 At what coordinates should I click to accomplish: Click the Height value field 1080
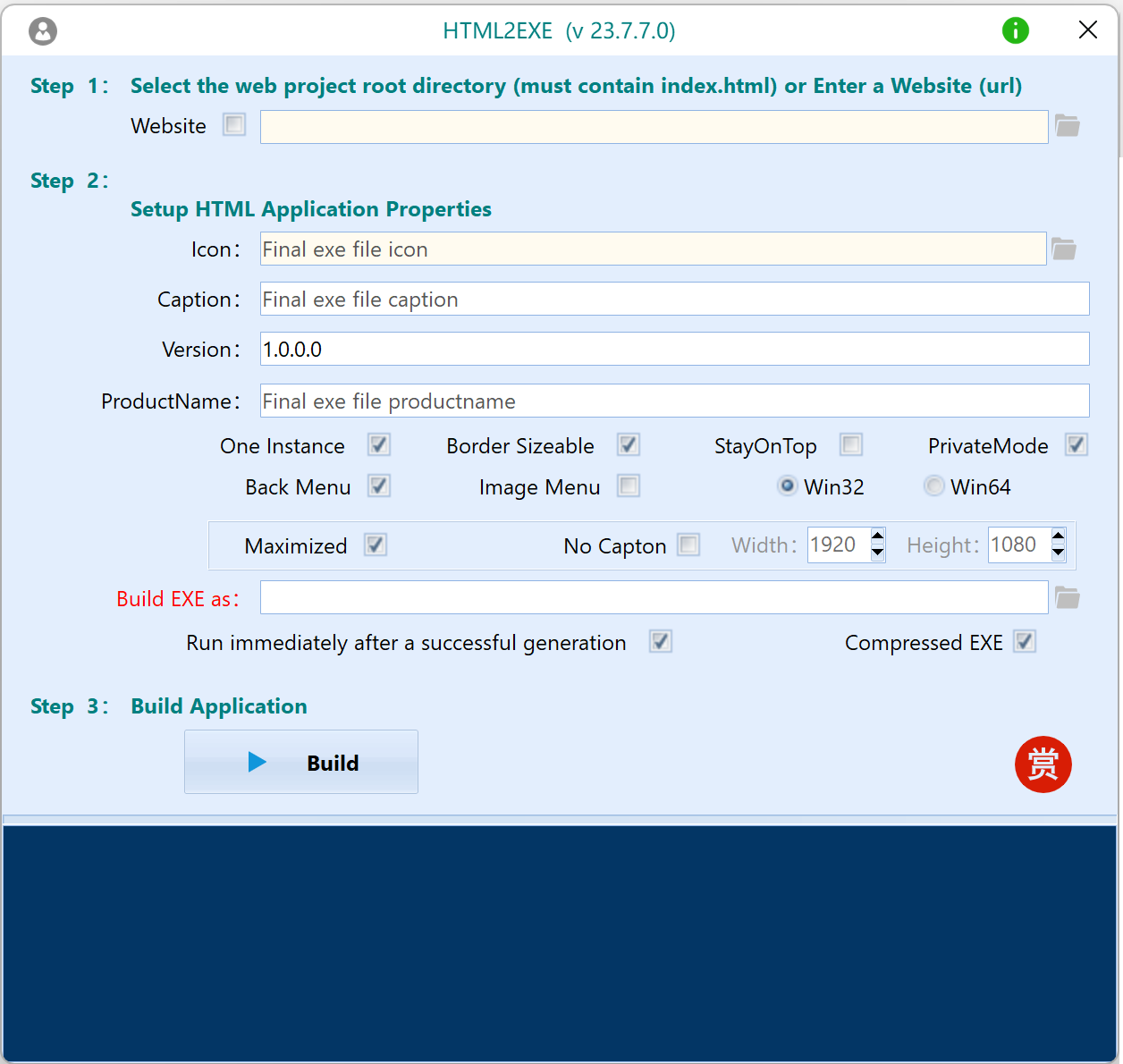1019,545
